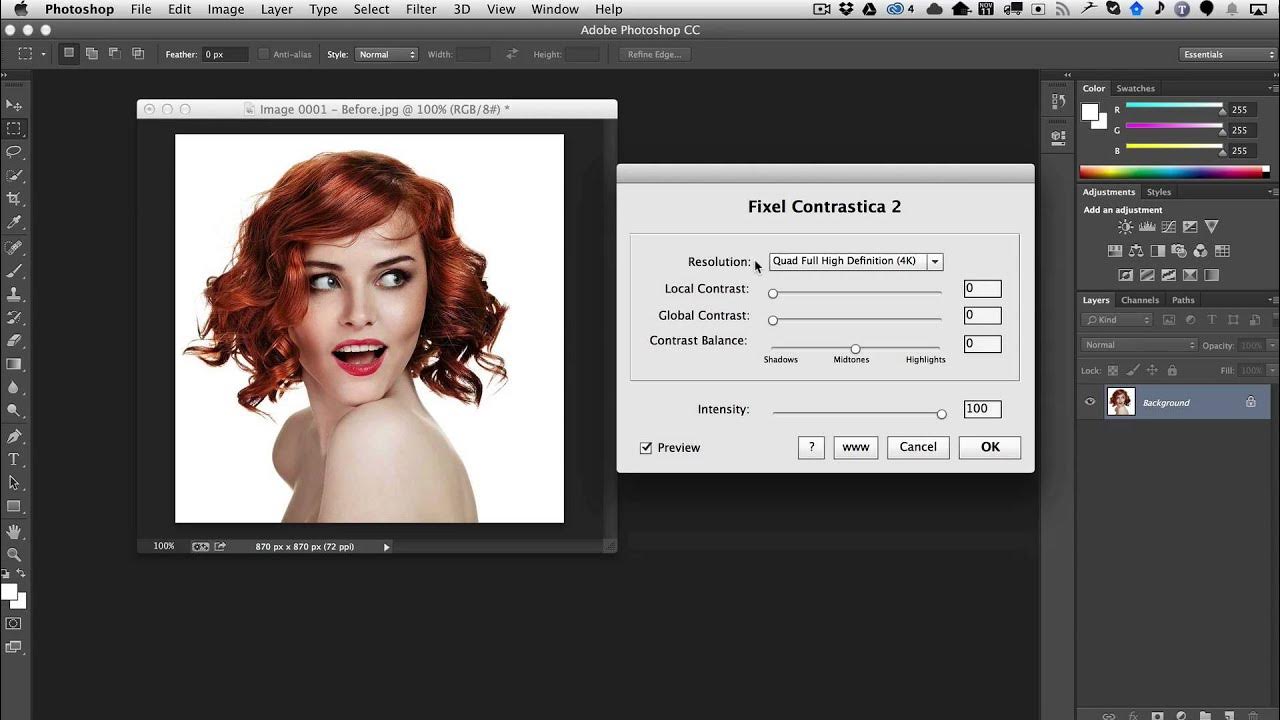This screenshot has height=720, width=1280.
Task: Click the Intensity value field
Action: click(982, 409)
